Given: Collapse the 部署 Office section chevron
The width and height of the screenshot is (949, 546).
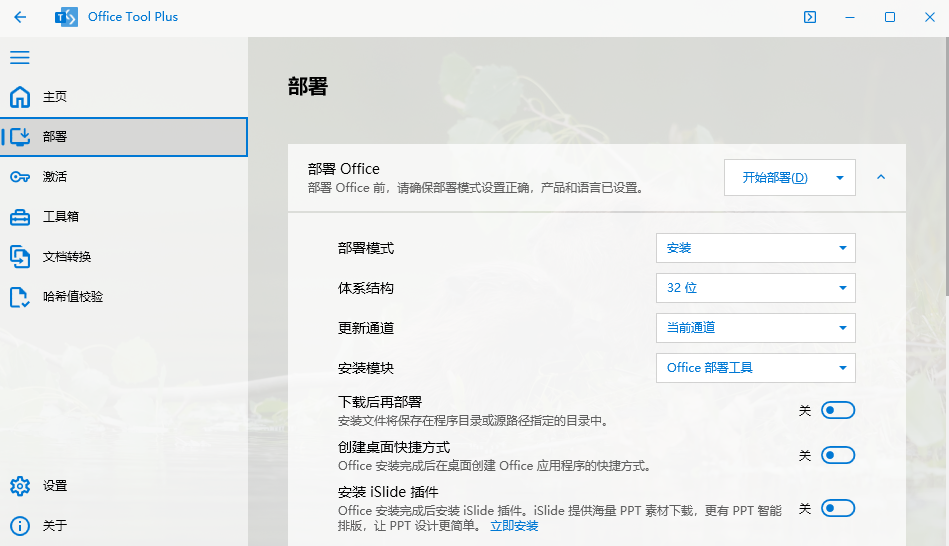Looking at the screenshot, I should coord(881,177).
